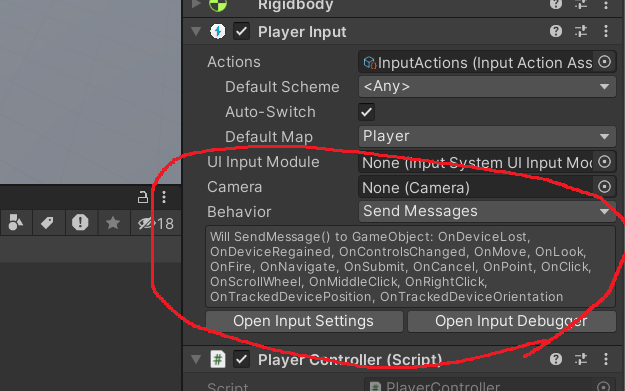
Task: Click the Rigidbody component icon
Action: click(x=218, y=5)
